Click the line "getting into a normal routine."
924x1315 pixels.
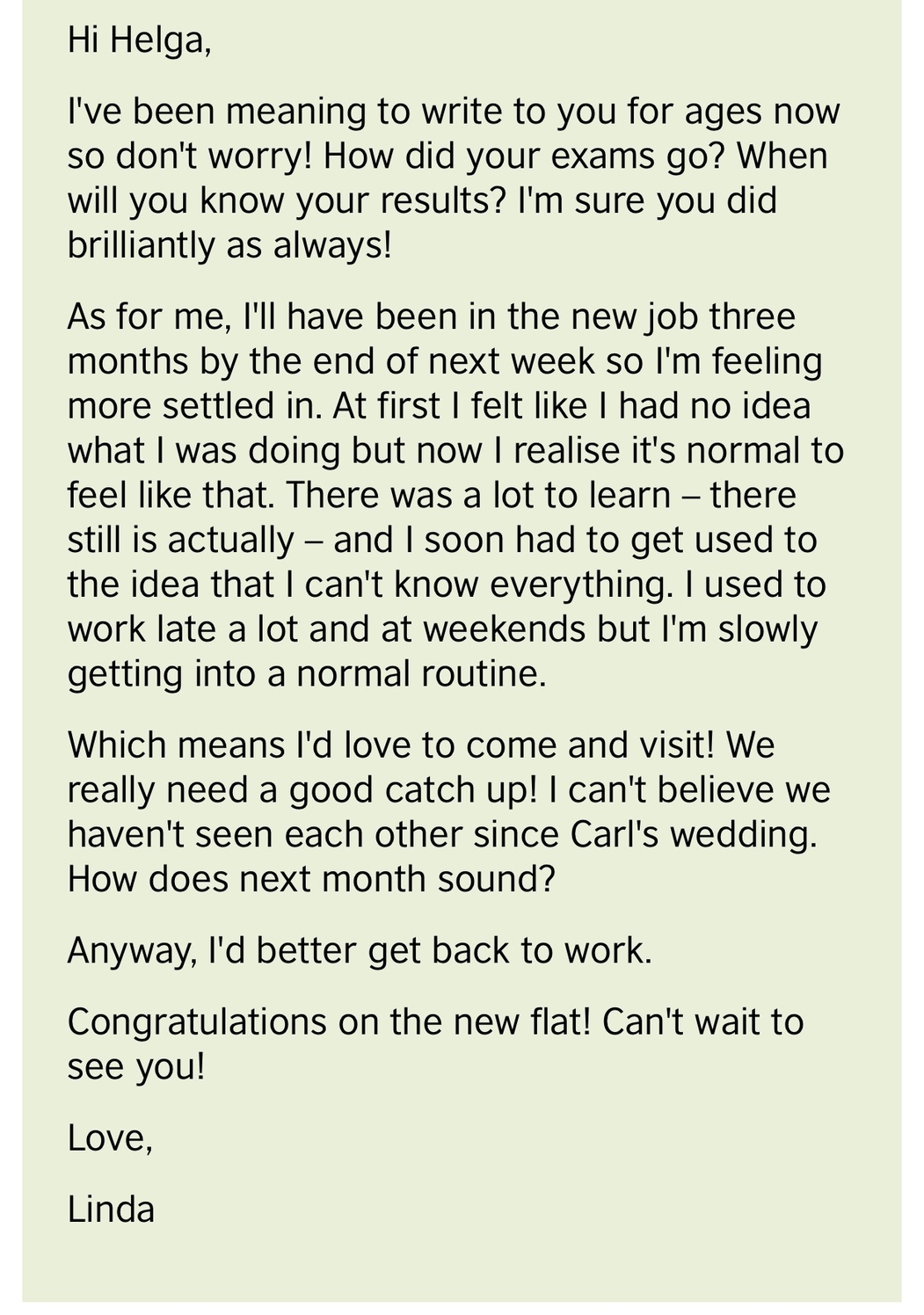(307, 674)
